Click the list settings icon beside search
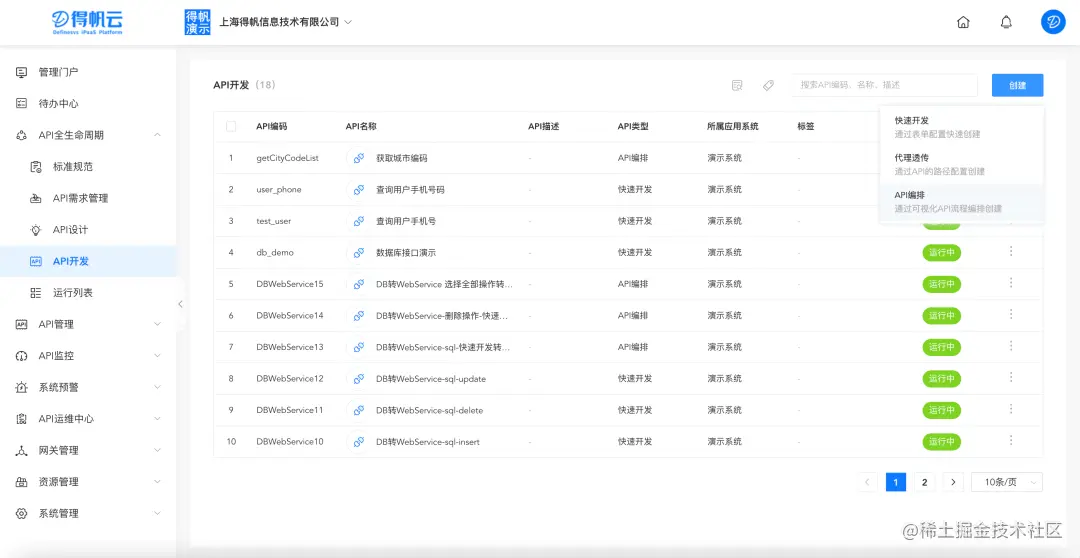The width and height of the screenshot is (1080, 558). tap(737, 85)
